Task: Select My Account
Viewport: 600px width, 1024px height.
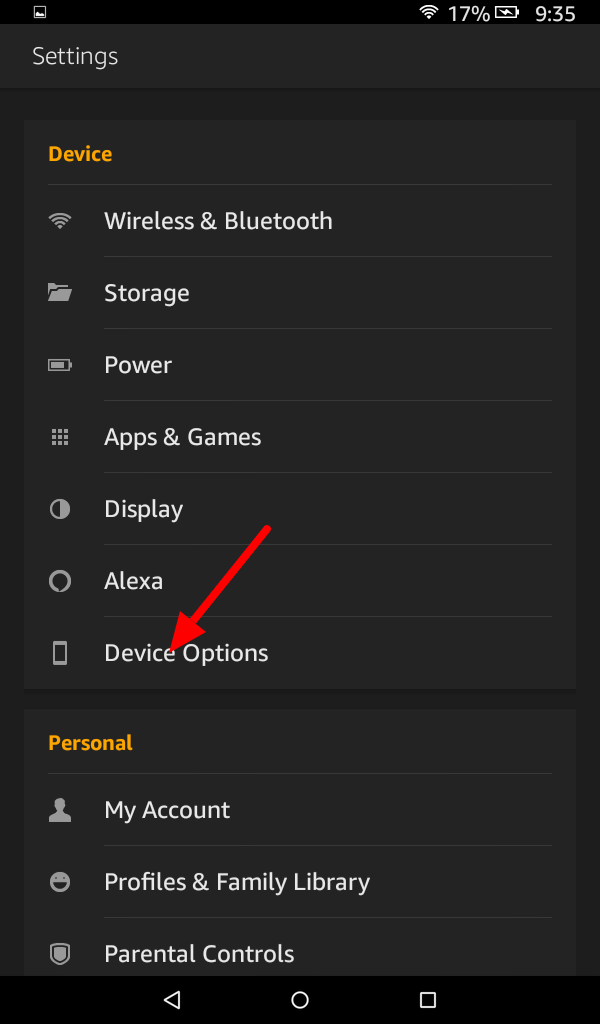Action: [x=300, y=810]
